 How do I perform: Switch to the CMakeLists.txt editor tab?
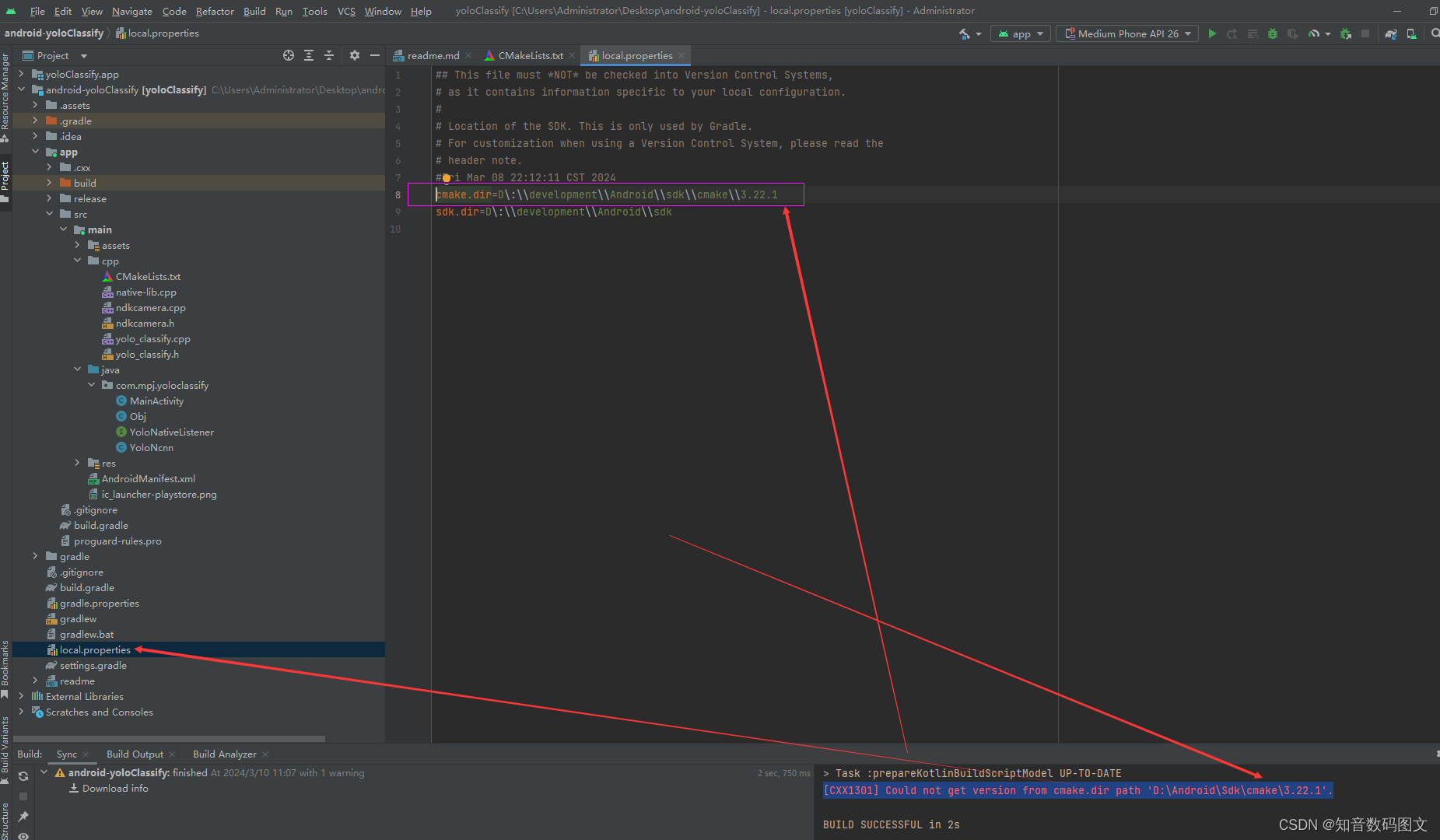point(530,55)
